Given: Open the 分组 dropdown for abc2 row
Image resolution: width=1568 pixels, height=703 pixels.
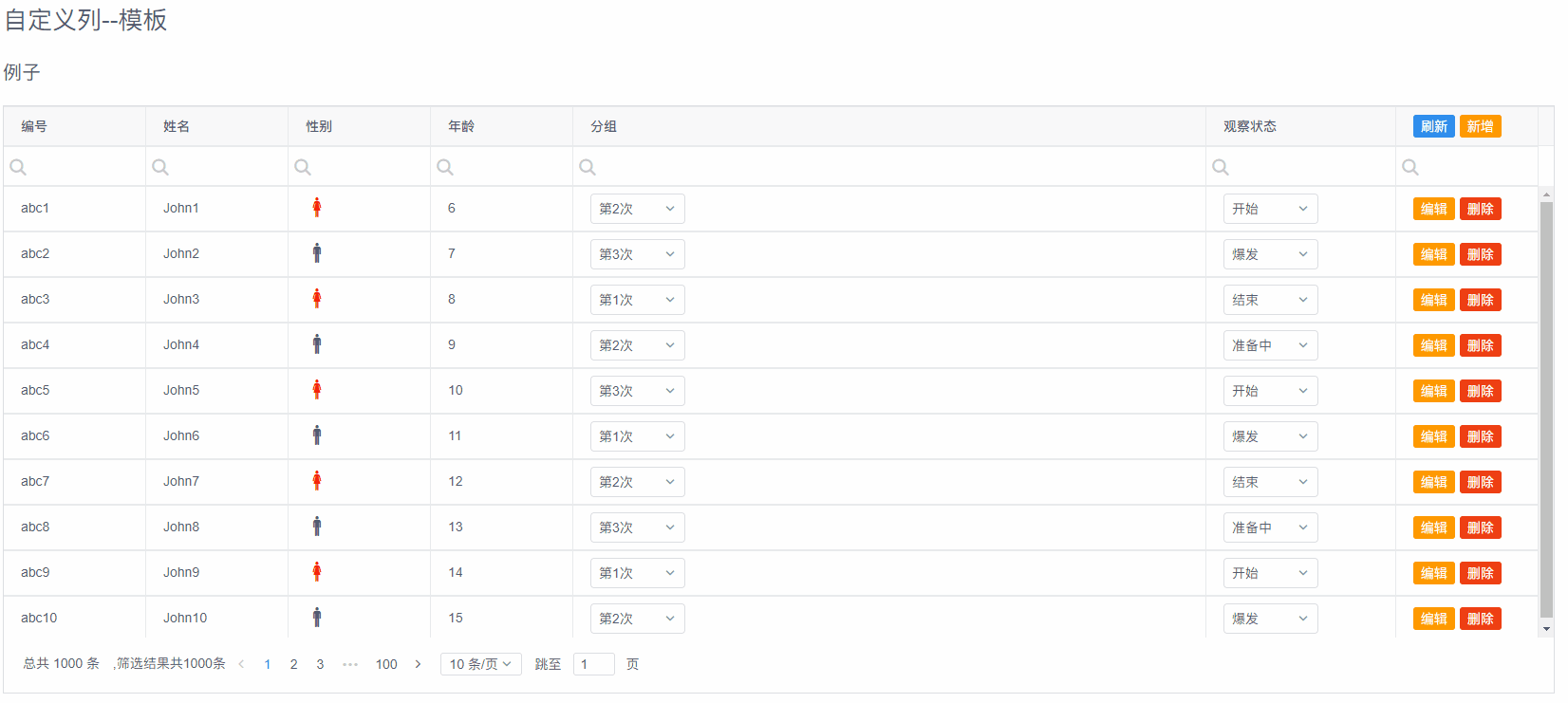Looking at the screenshot, I should (637, 254).
